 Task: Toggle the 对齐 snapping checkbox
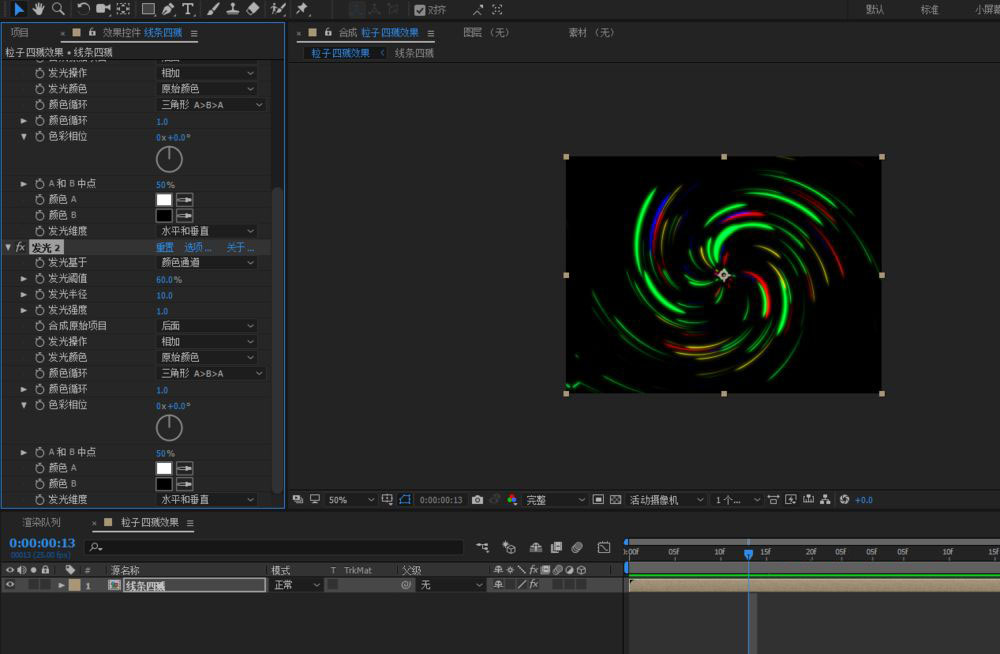click(x=420, y=10)
